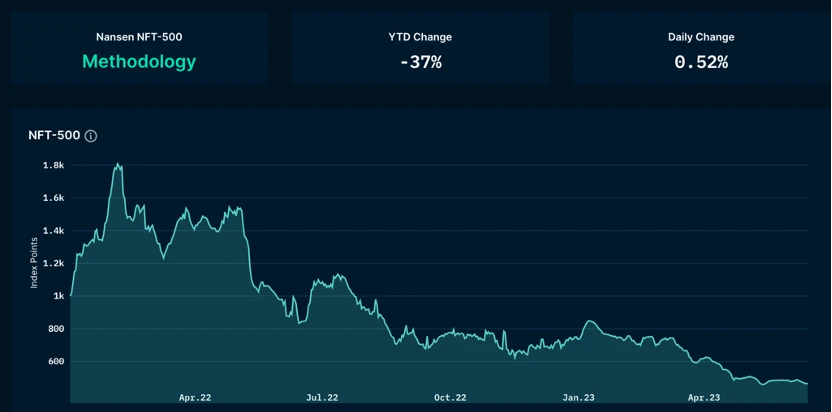This screenshot has width=832, height=412.
Task: Click the chart's highest peak near 1.8k
Action: (x=118, y=164)
